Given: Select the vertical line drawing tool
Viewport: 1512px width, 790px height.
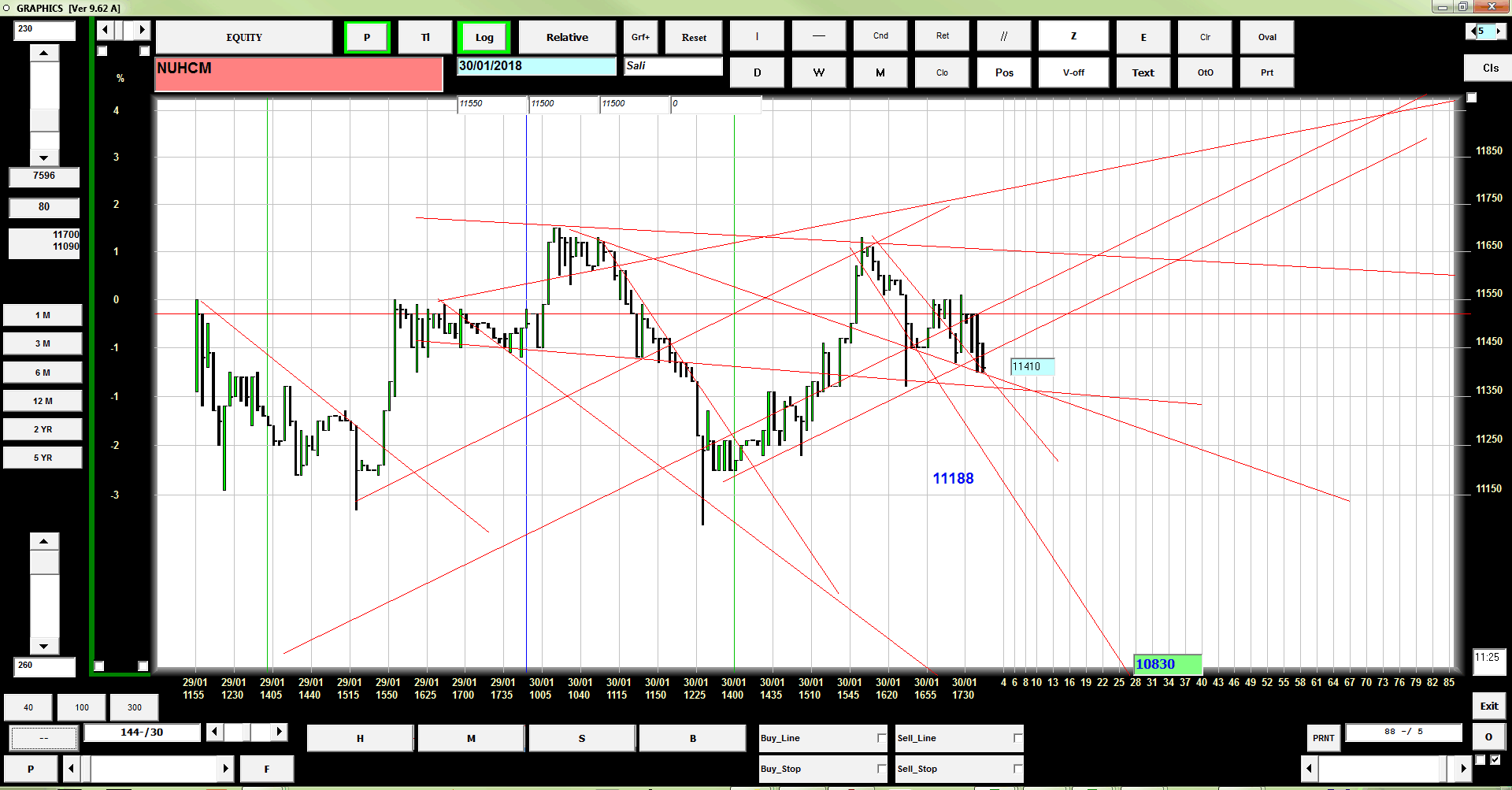Looking at the screenshot, I should (757, 36).
